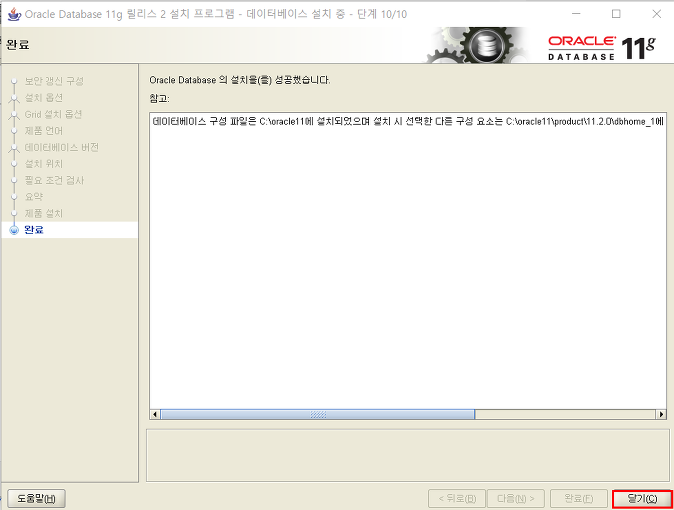Click the empty scrollbar track right of thumb

coord(566,415)
